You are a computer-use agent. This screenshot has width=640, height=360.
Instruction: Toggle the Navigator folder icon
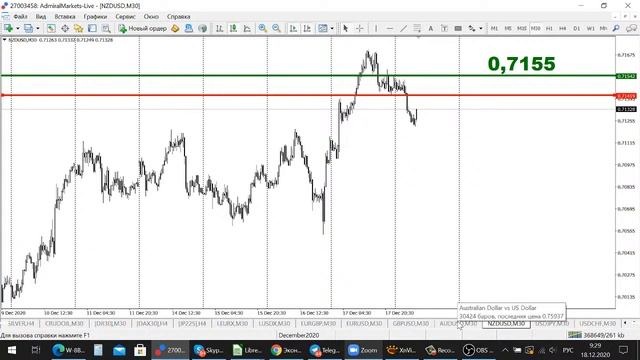coord(78,28)
